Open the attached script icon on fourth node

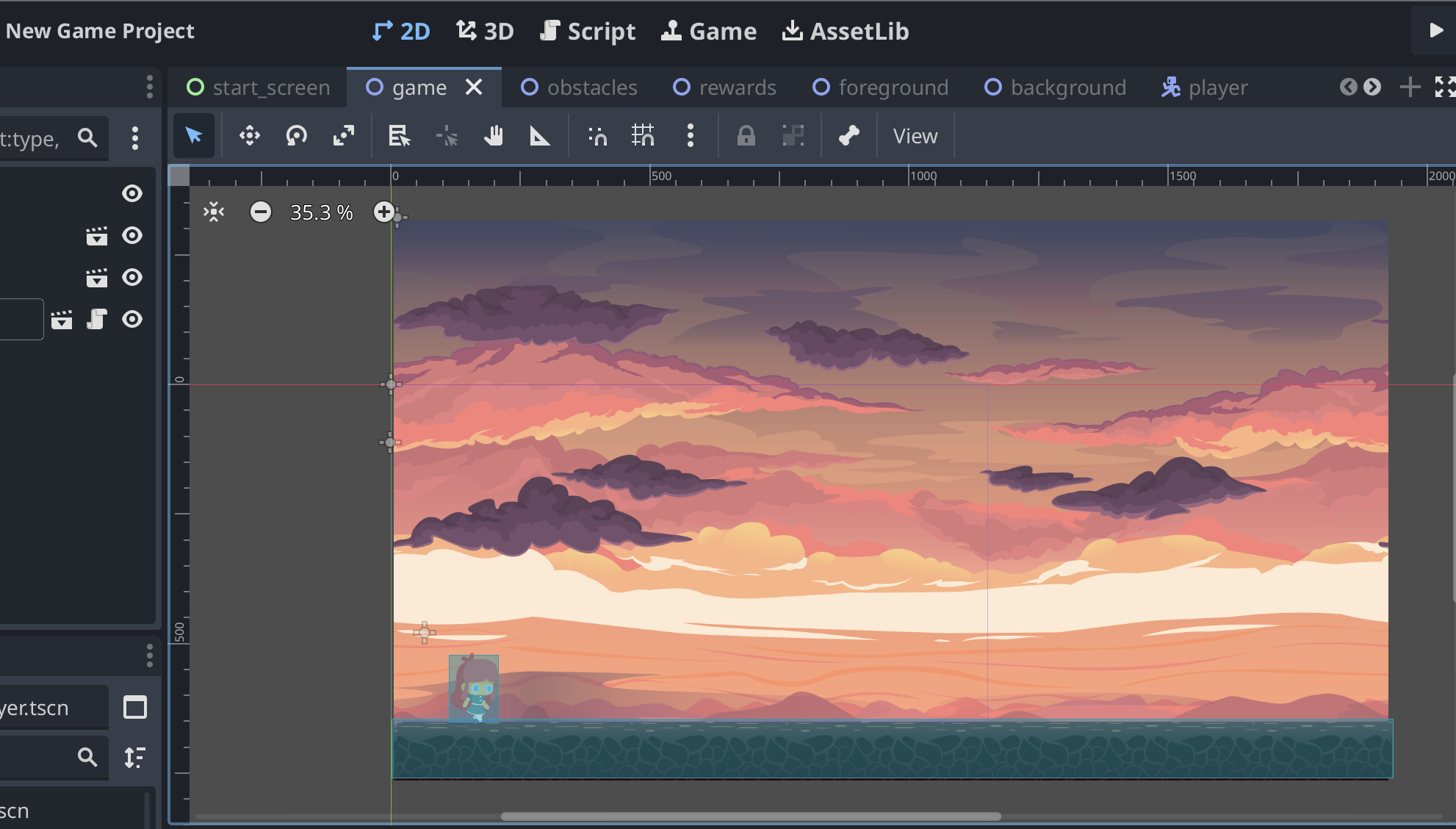pyautogui.click(x=97, y=319)
